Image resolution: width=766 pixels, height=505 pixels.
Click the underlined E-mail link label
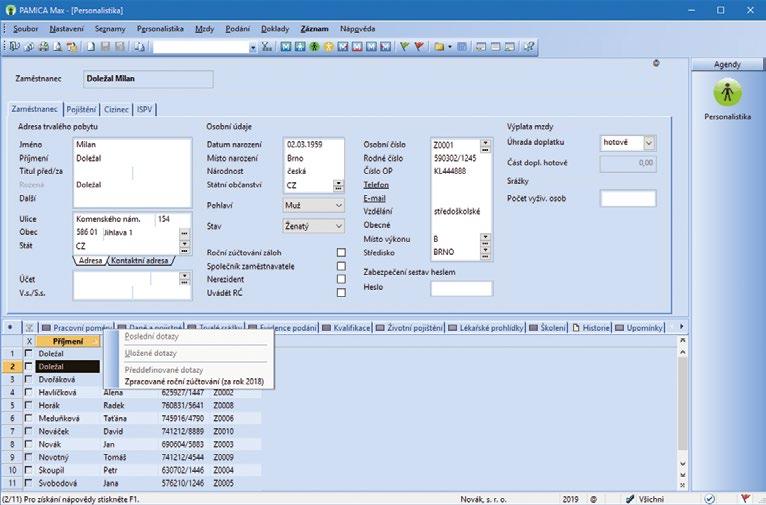(374, 198)
